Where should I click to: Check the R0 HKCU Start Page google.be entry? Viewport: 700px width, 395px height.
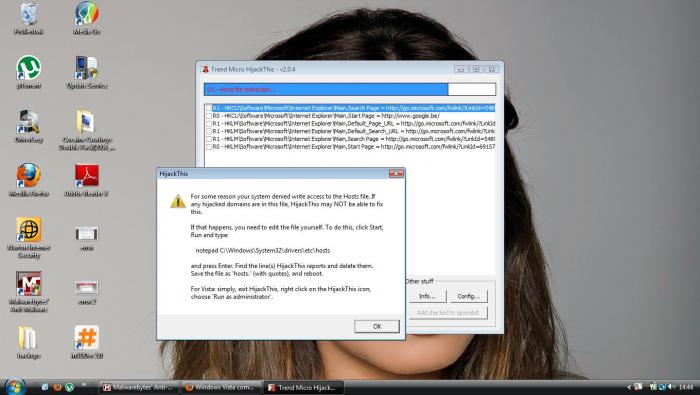click(x=208, y=116)
